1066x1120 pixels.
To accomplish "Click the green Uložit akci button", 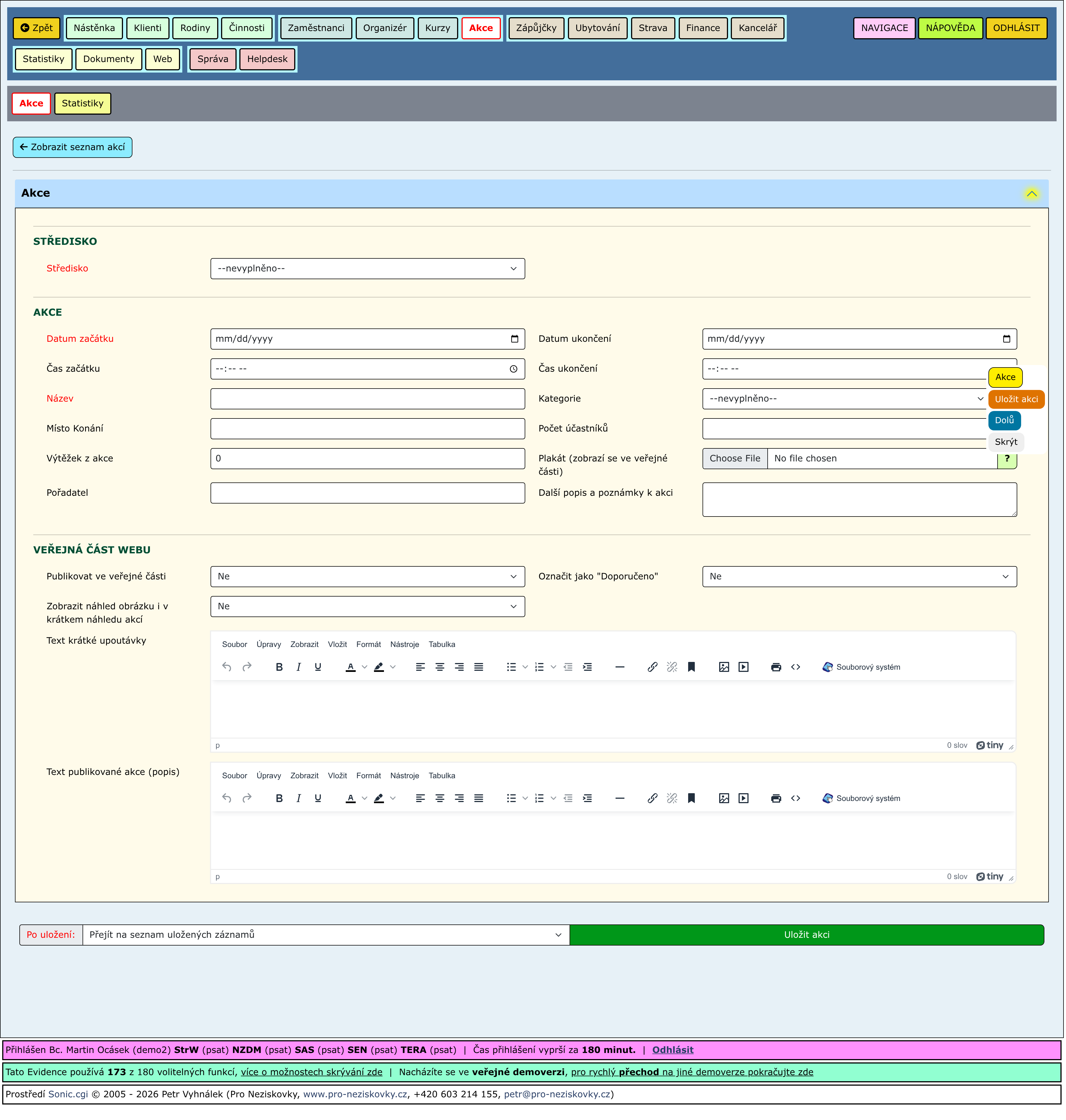I will [x=806, y=935].
